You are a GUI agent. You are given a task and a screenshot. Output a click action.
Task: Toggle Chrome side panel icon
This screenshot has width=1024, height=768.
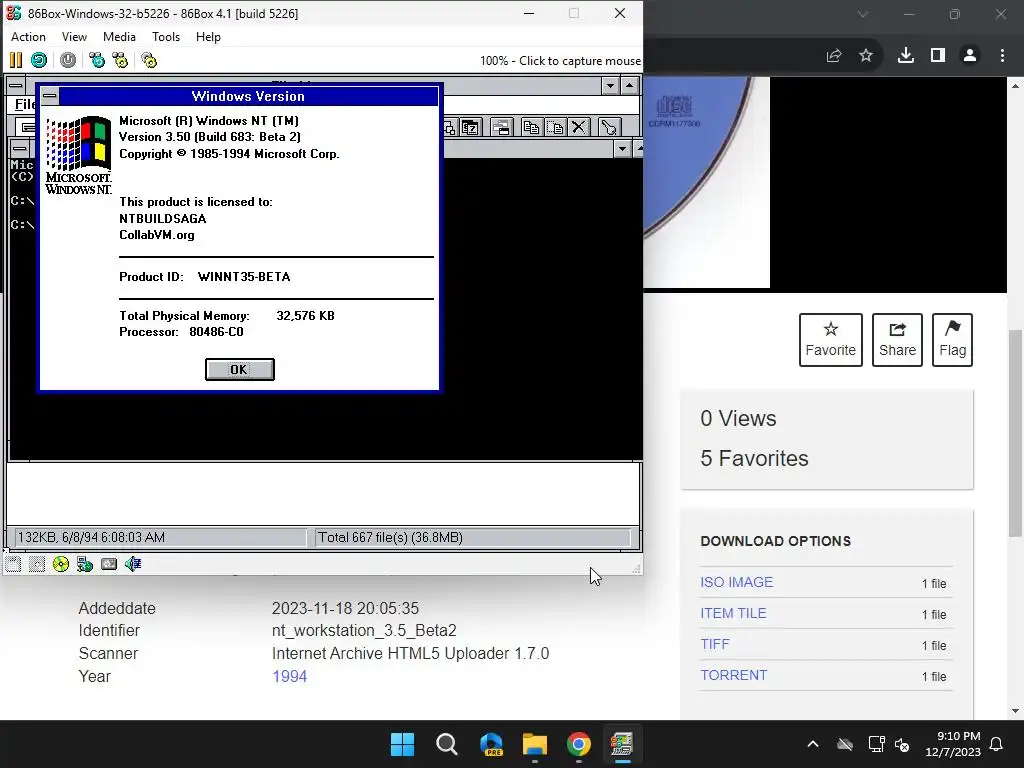938,56
